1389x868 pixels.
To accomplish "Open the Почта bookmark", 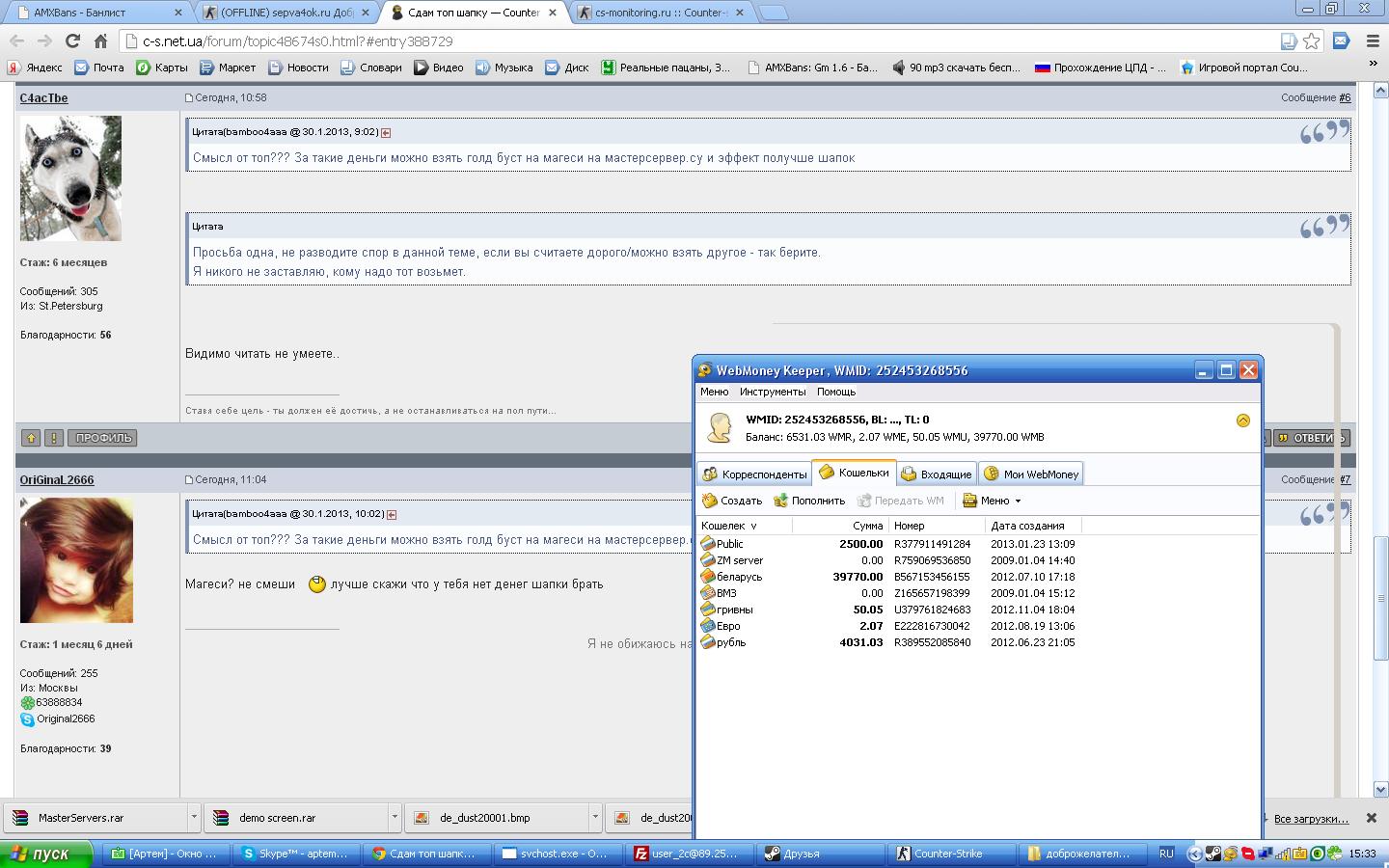I will [99, 68].
